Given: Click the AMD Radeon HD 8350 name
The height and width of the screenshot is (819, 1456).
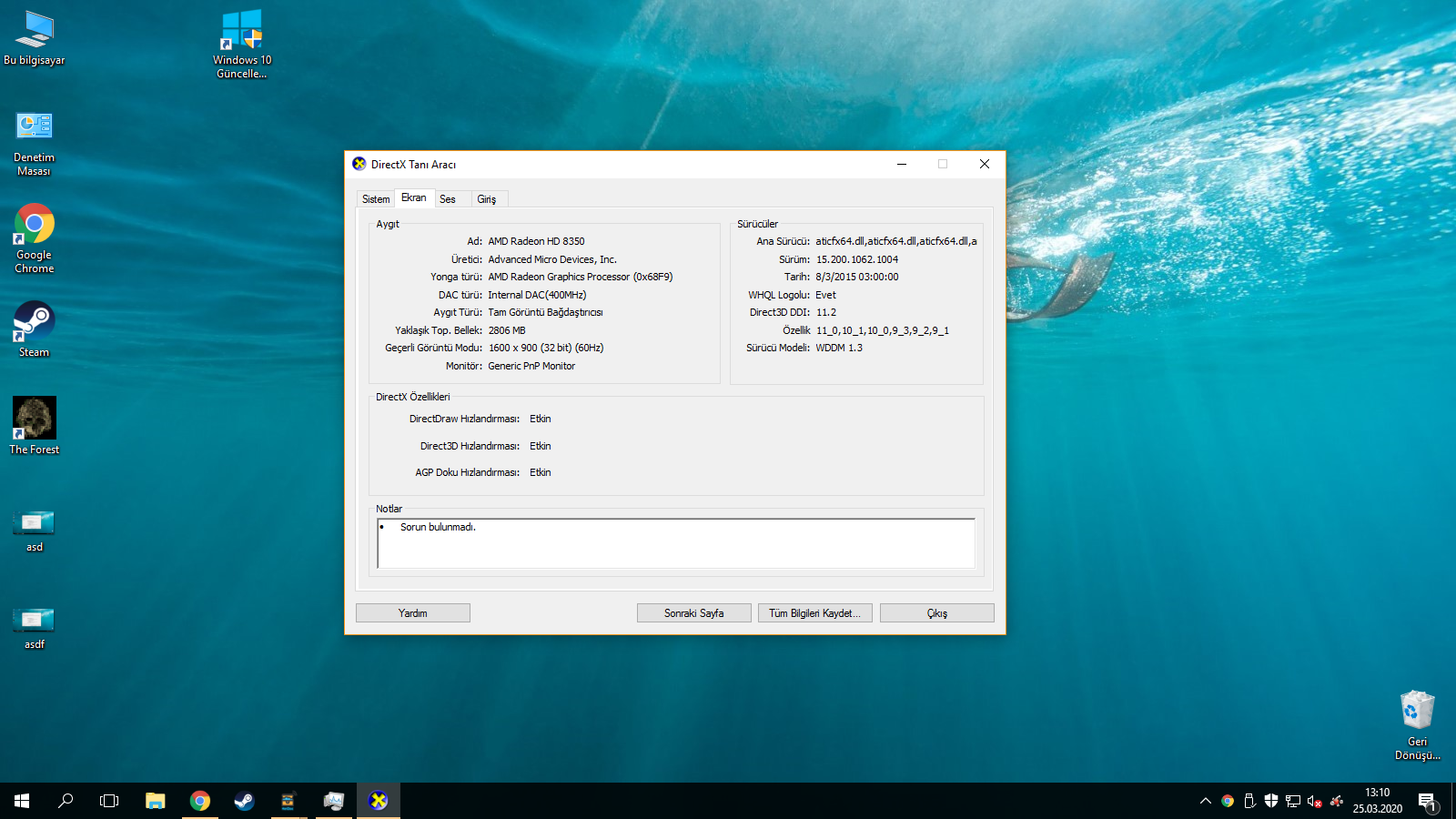Looking at the screenshot, I should 536,241.
